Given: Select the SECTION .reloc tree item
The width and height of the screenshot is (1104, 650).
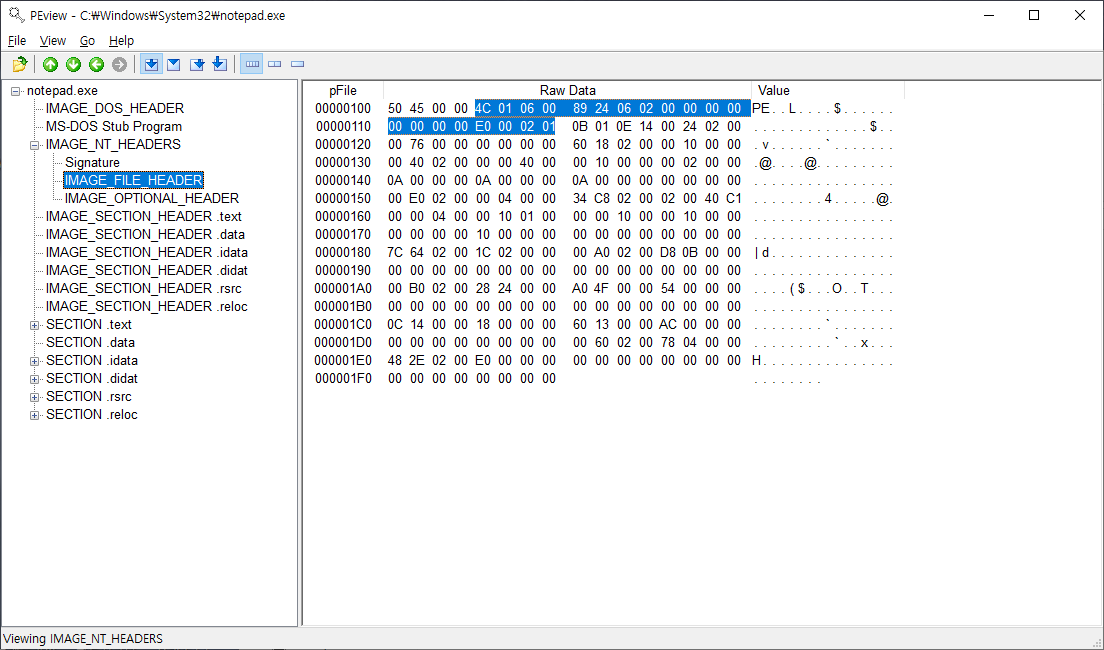Looking at the screenshot, I should (x=92, y=415).
